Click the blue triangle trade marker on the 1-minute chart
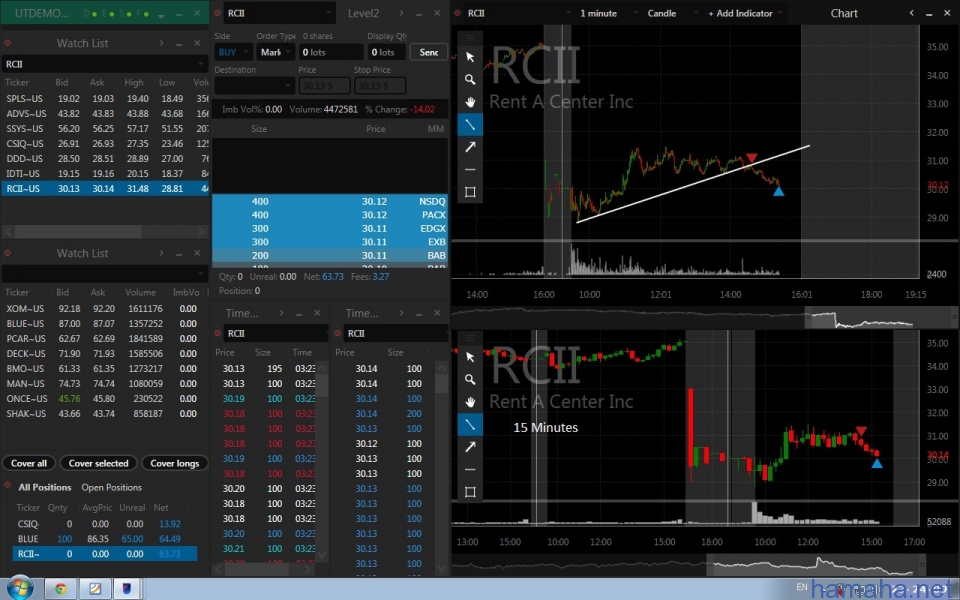The height and width of the screenshot is (600, 960). pyautogui.click(x=779, y=192)
